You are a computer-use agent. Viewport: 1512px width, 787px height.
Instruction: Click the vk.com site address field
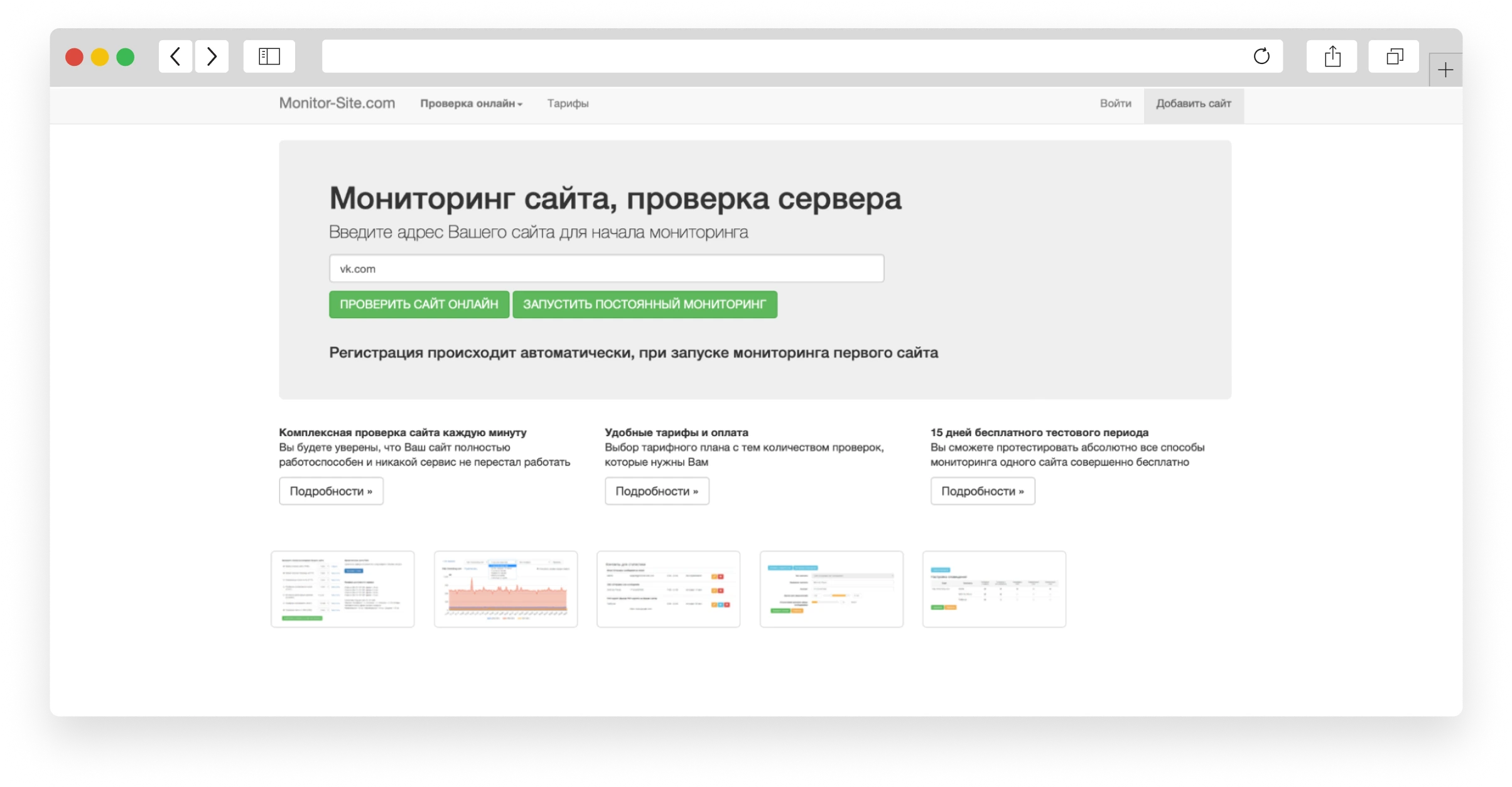[605, 268]
